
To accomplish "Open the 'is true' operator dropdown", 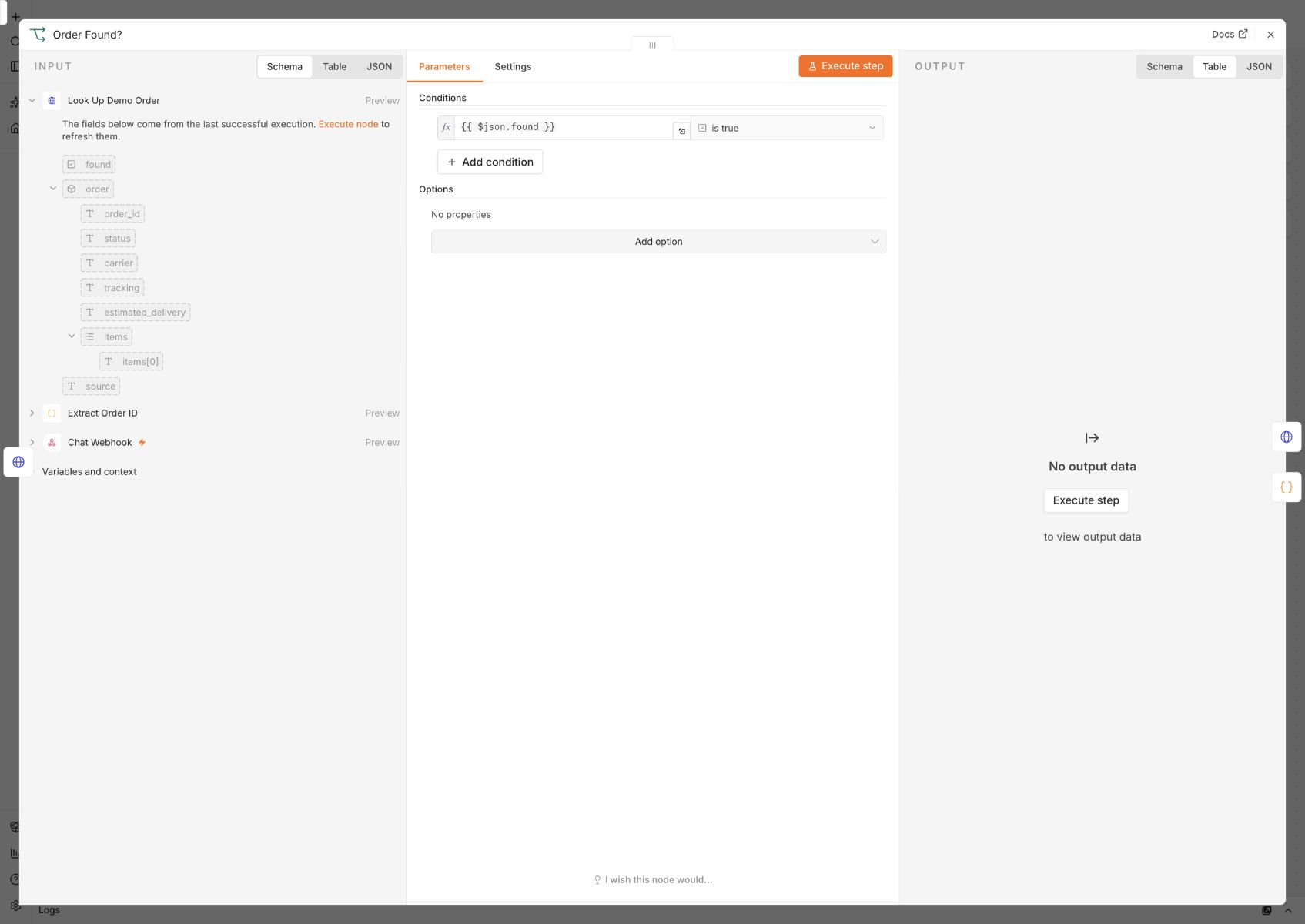I will (x=787, y=129).
